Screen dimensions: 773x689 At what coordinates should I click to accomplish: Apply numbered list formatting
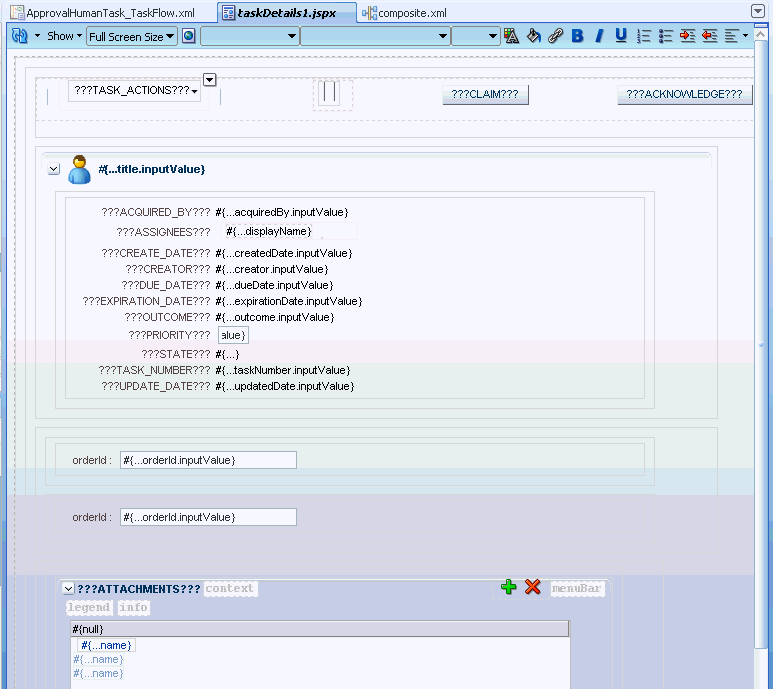coord(644,36)
